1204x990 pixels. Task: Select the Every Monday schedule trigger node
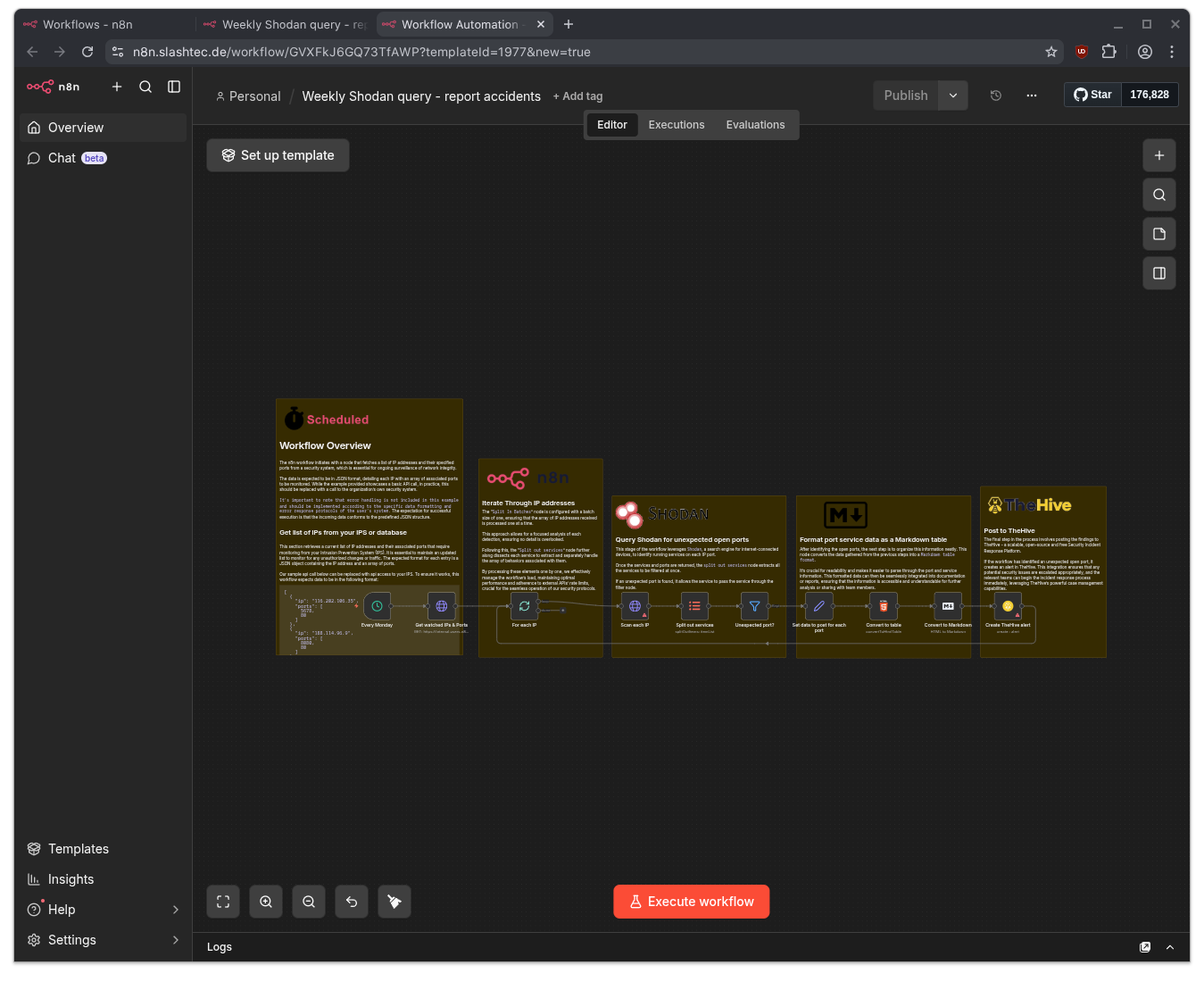click(x=377, y=606)
